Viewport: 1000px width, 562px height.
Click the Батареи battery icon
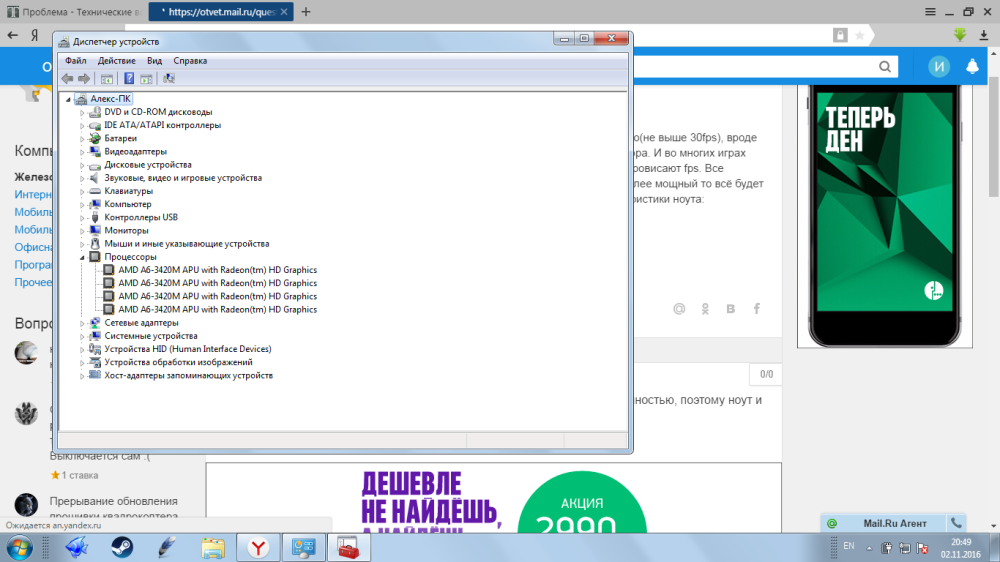95,138
